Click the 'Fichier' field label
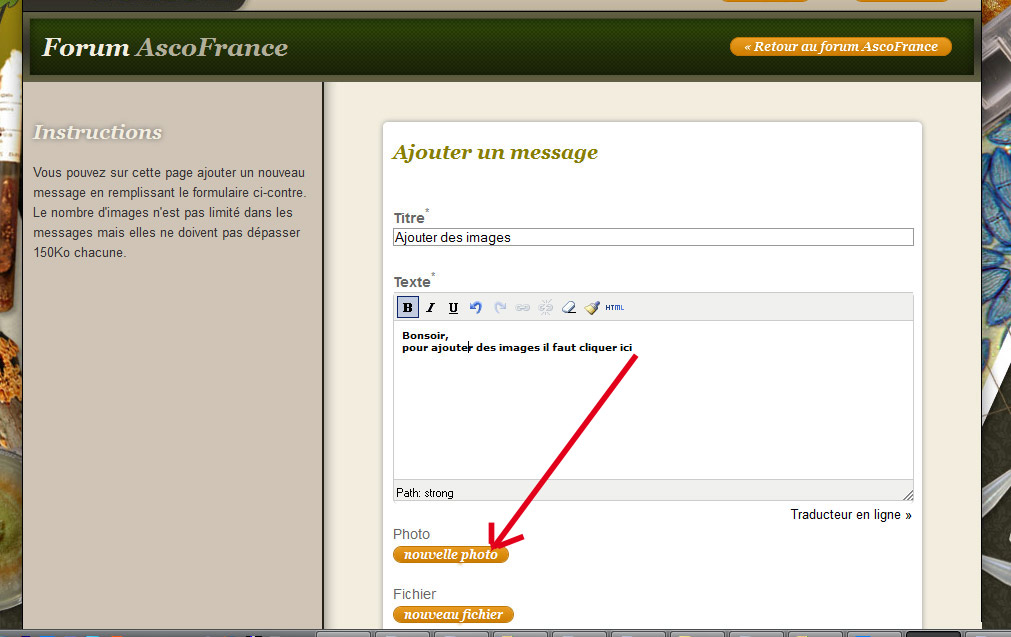 415,594
